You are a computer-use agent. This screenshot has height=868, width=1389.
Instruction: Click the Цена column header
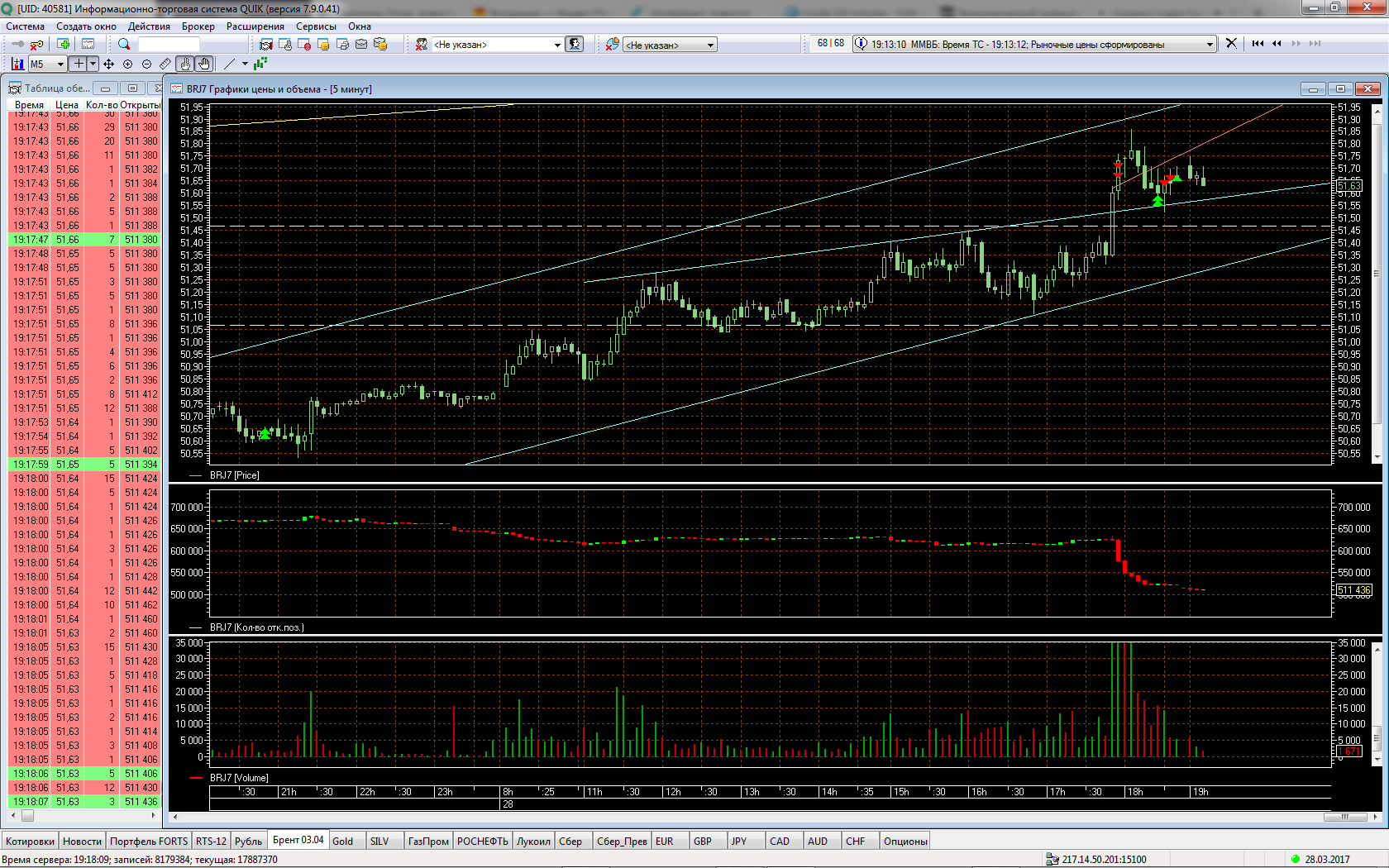click(67, 105)
